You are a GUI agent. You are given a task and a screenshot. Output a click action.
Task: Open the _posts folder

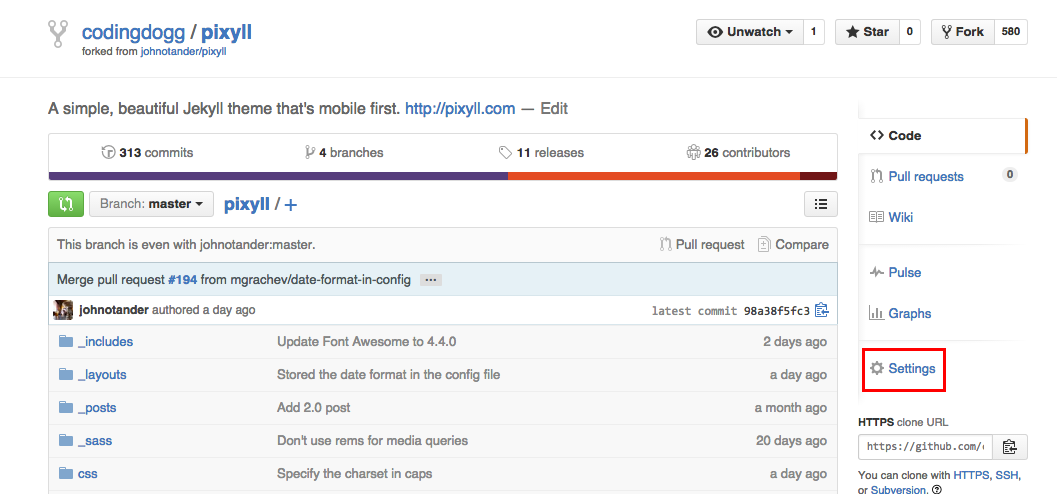click(x=97, y=408)
